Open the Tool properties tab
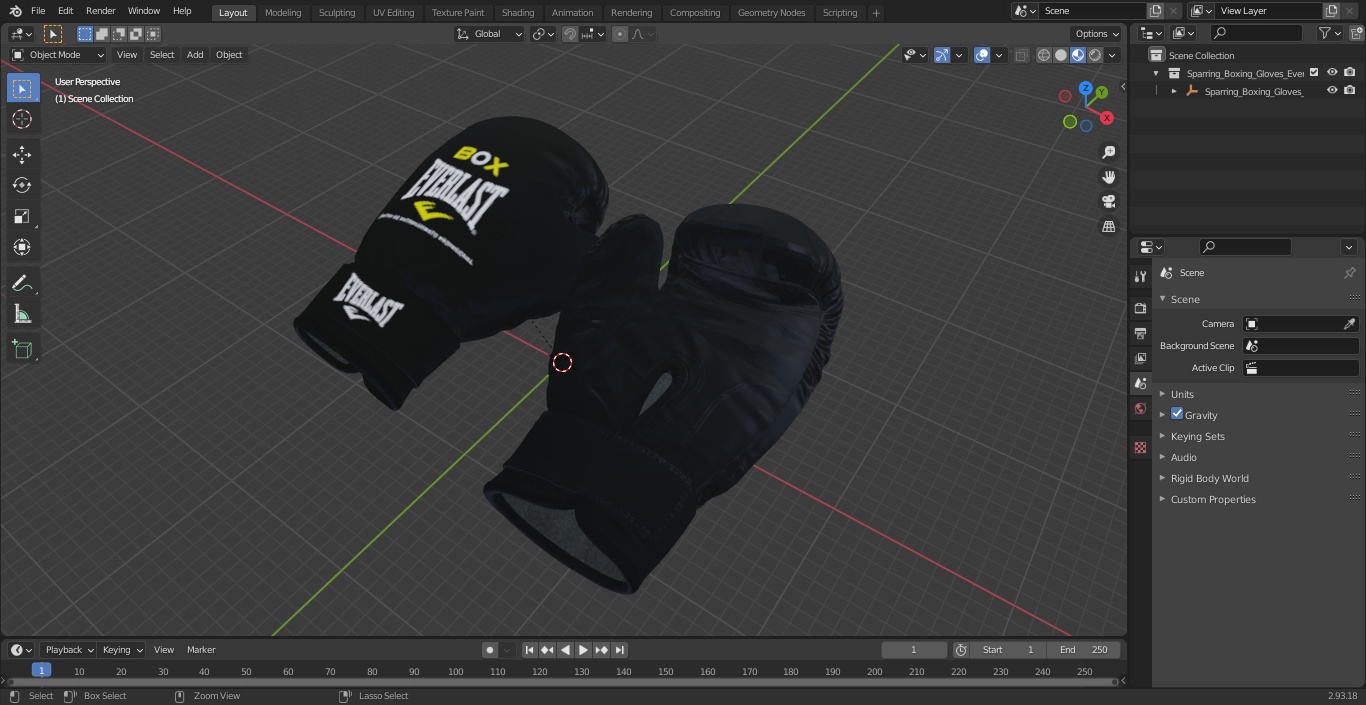Screen dimensions: 1366x705 click(x=1140, y=277)
